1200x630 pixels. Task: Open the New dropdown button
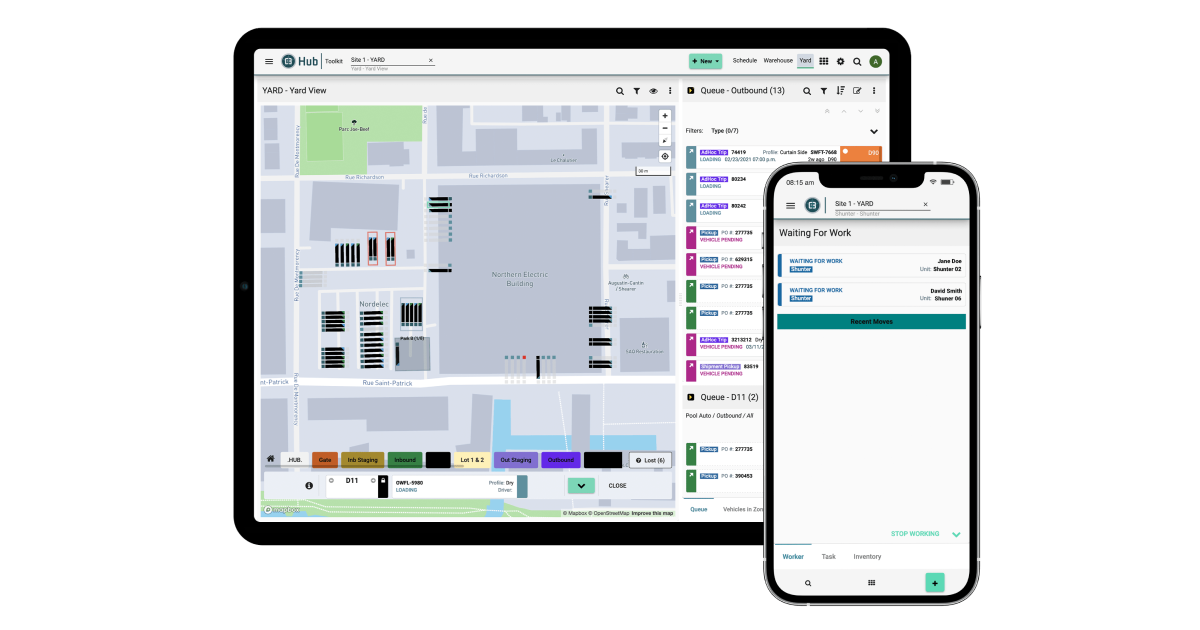click(705, 61)
